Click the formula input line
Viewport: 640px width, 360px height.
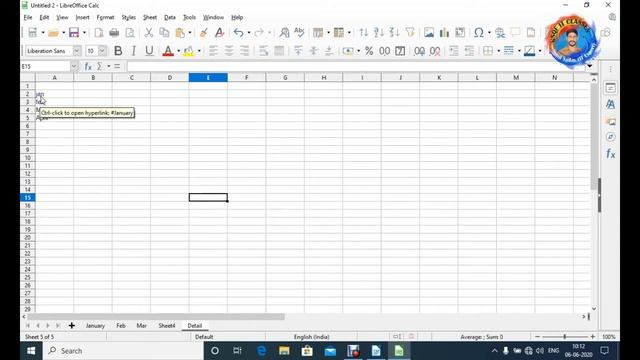click(x=356, y=66)
